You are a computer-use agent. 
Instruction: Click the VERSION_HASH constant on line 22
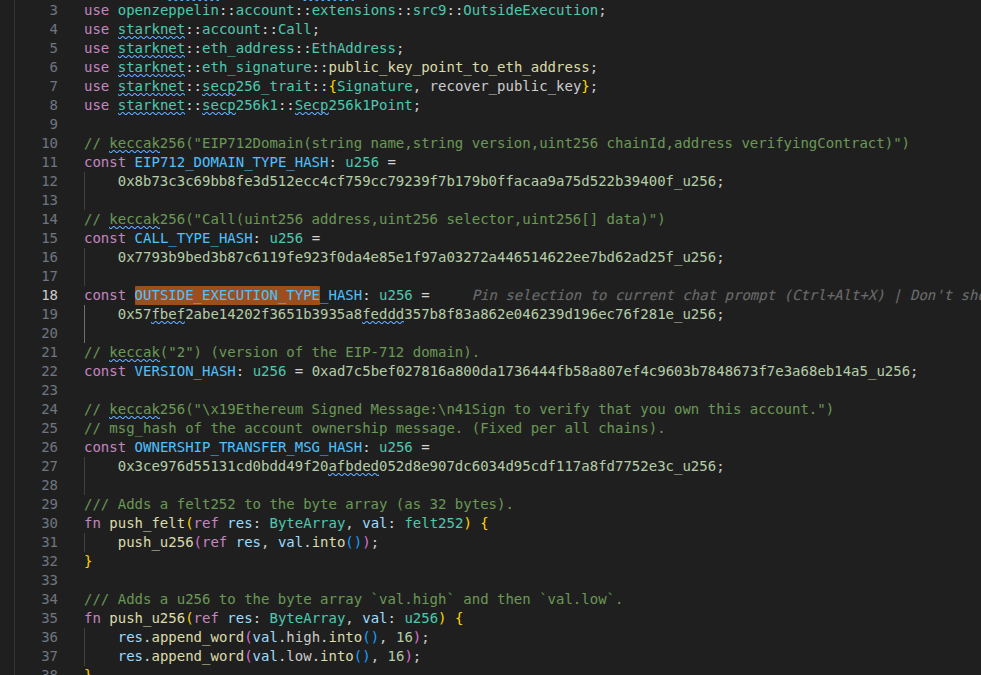(185, 372)
